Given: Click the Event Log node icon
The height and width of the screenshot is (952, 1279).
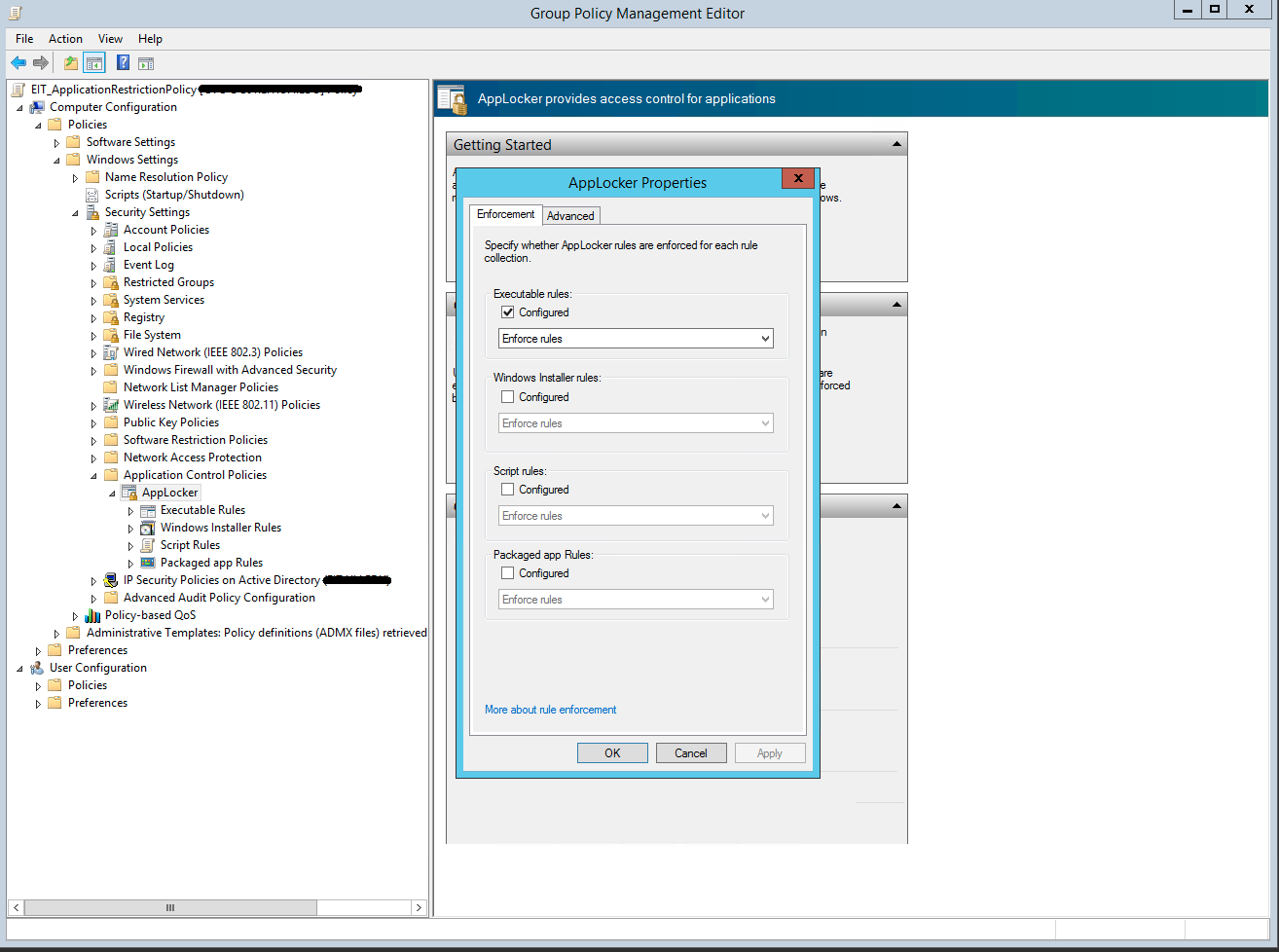Looking at the screenshot, I should point(111,265).
